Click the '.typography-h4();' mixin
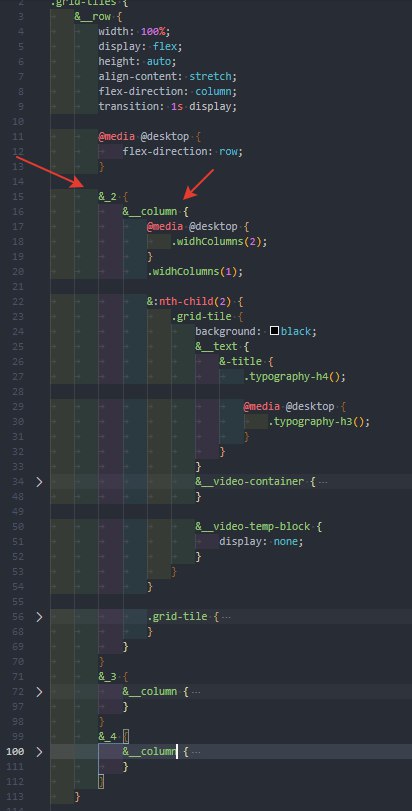This screenshot has width=412, height=811. 295,377
